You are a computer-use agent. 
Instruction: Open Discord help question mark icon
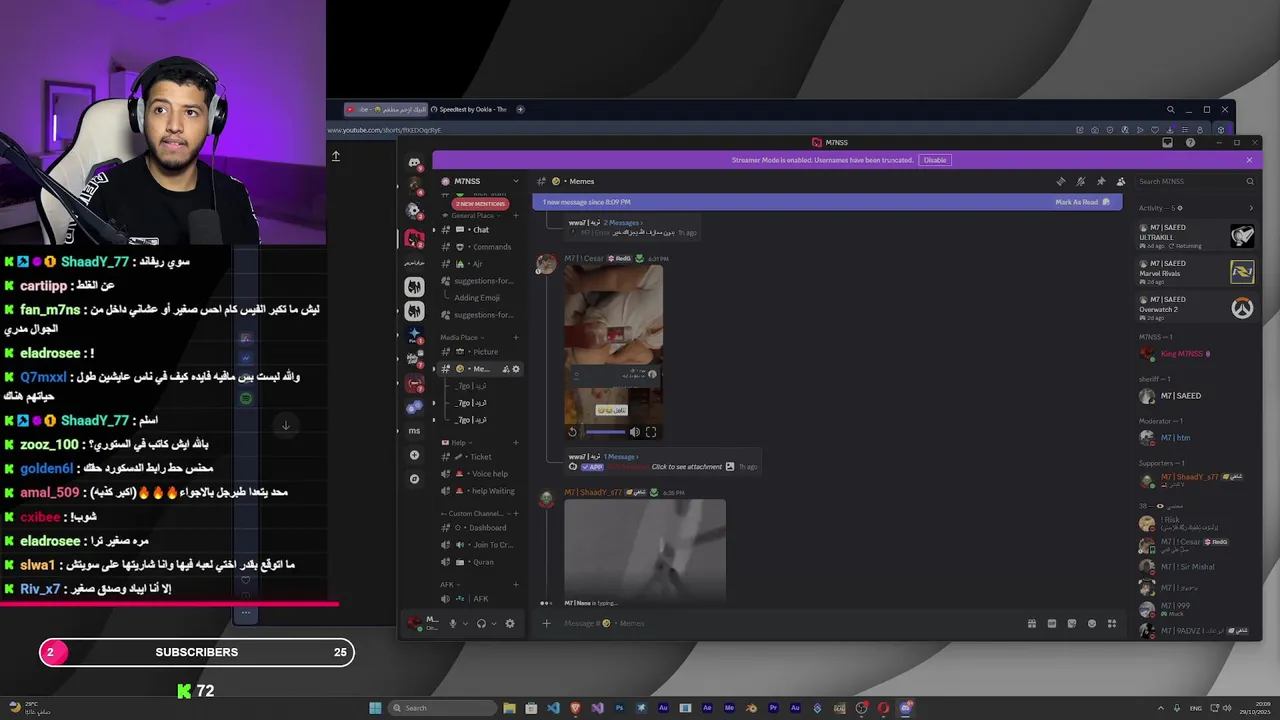(1190, 143)
